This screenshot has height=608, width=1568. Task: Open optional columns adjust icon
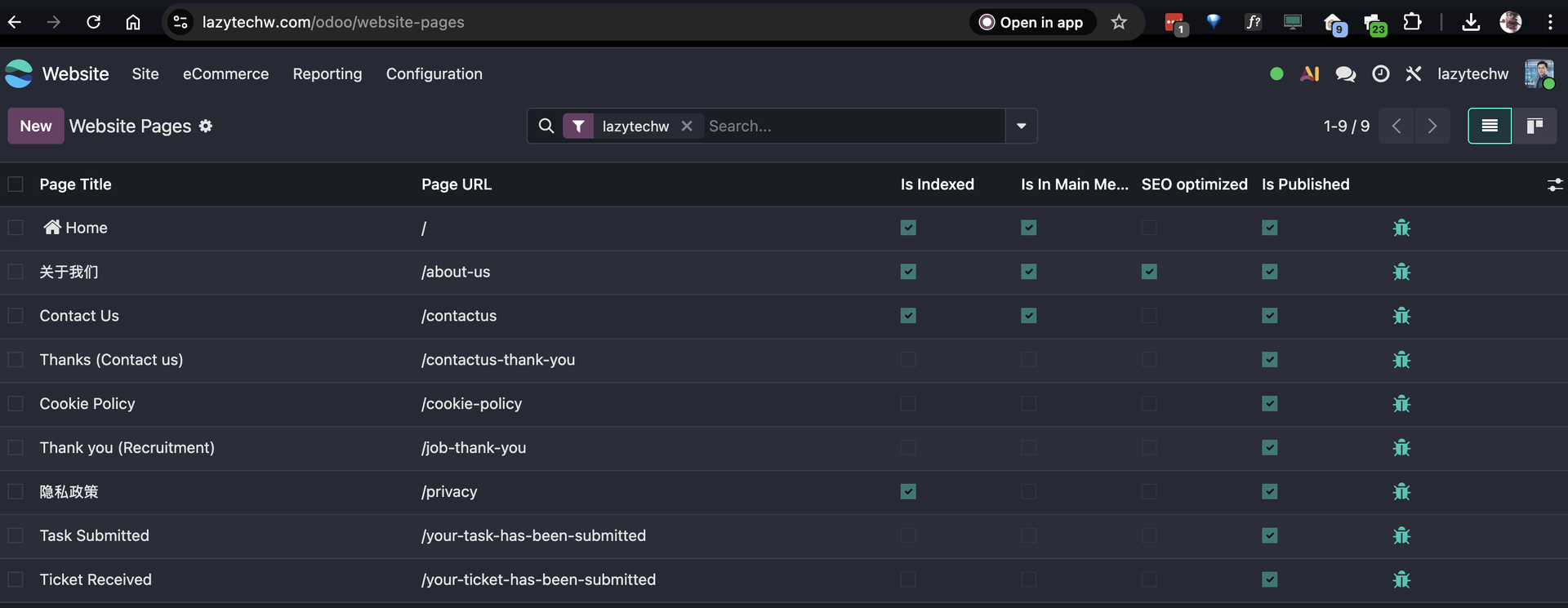coord(1555,185)
